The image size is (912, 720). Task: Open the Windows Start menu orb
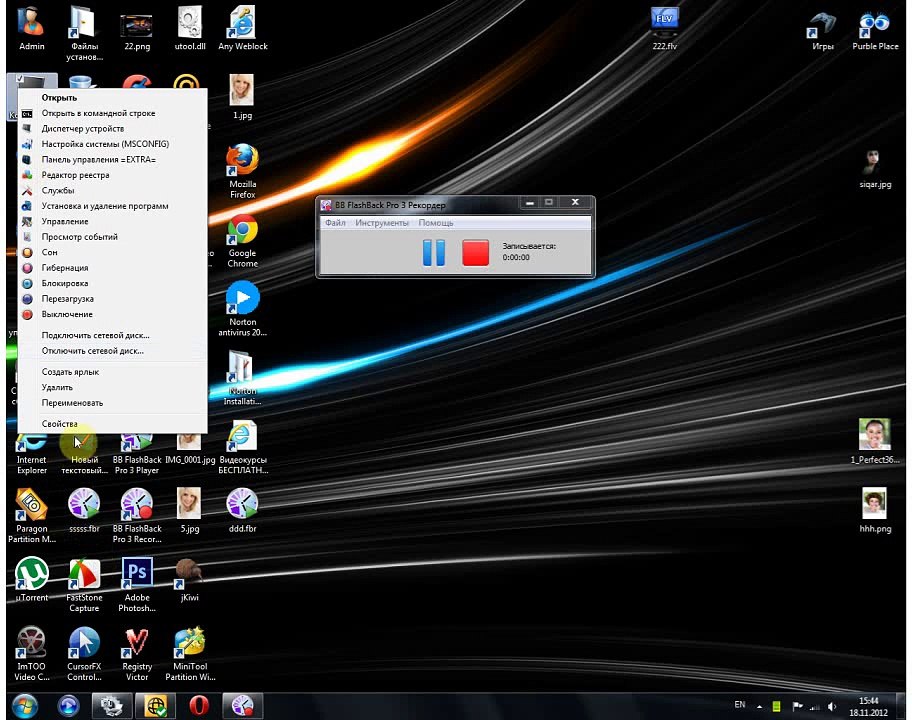pyautogui.click(x=24, y=706)
